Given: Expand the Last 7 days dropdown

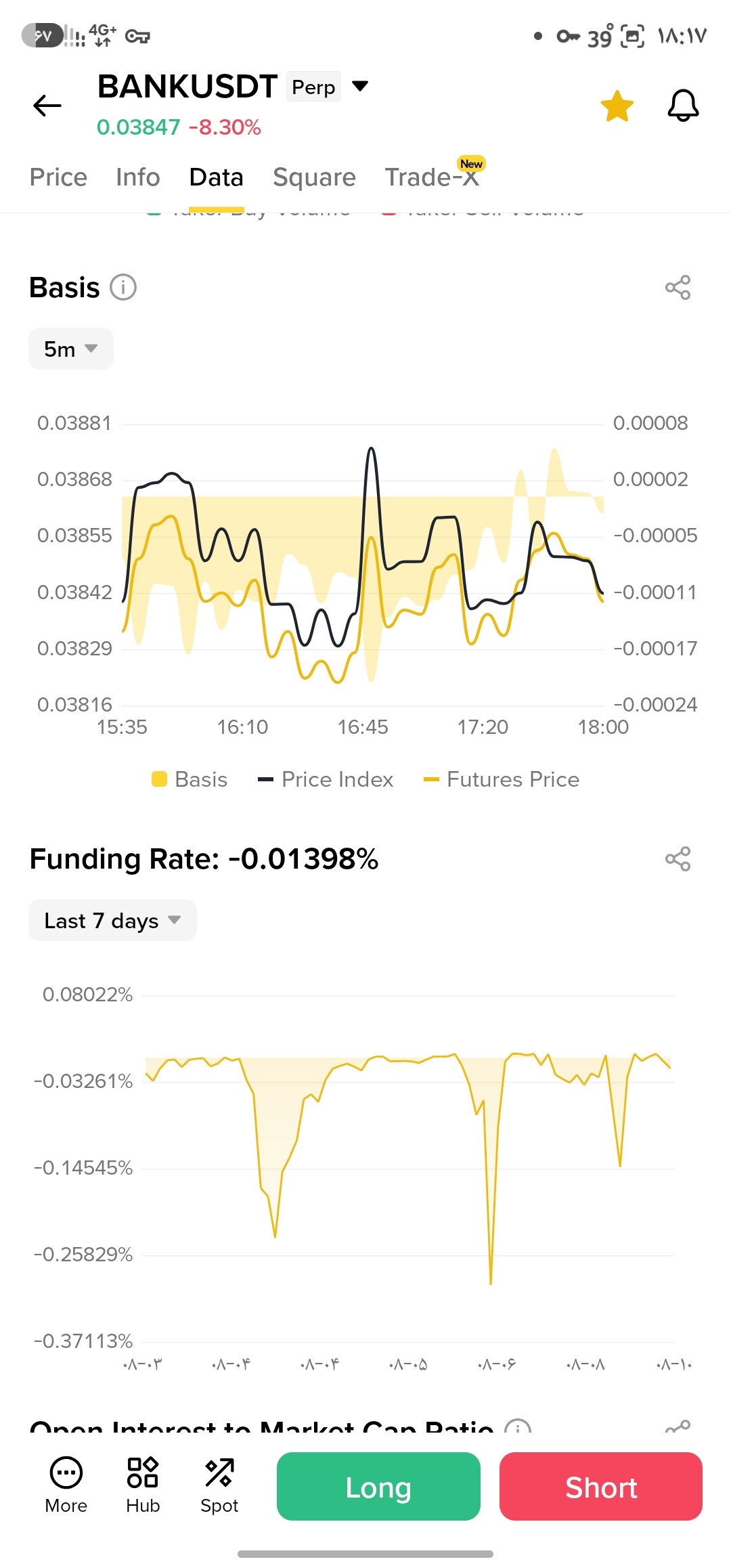Looking at the screenshot, I should [x=112, y=920].
